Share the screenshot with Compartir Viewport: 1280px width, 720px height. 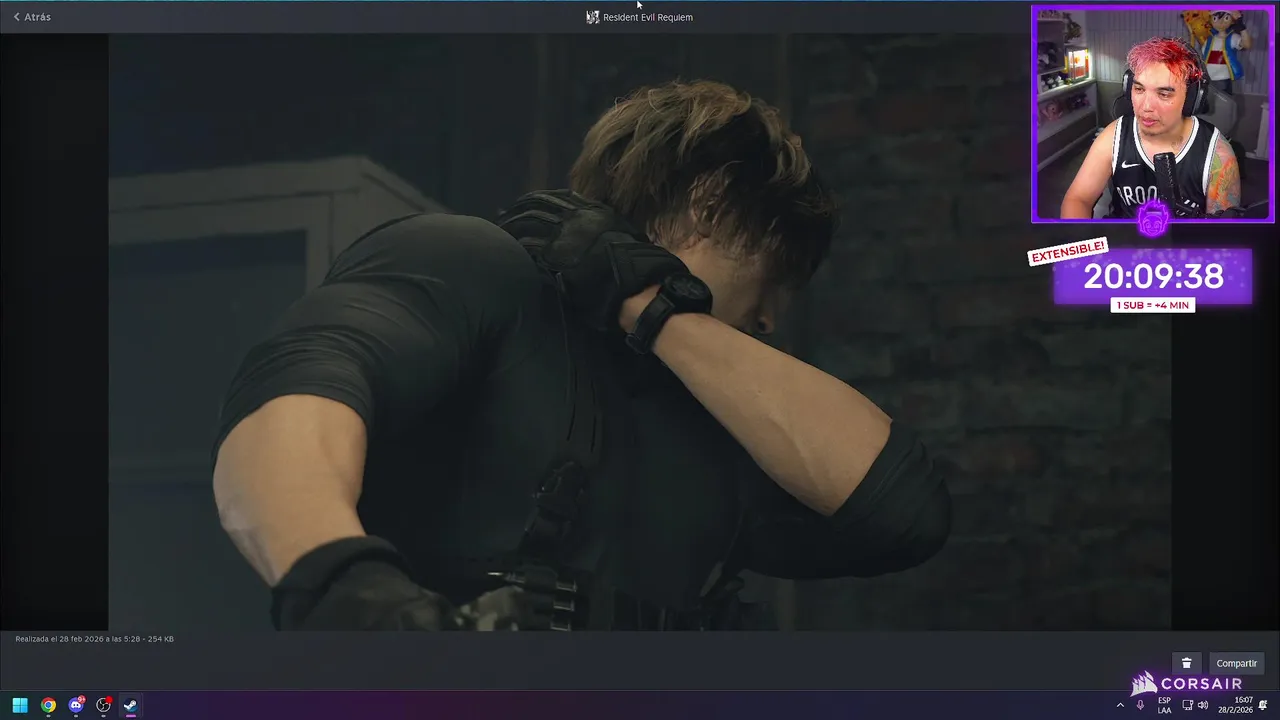click(1236, 663)
